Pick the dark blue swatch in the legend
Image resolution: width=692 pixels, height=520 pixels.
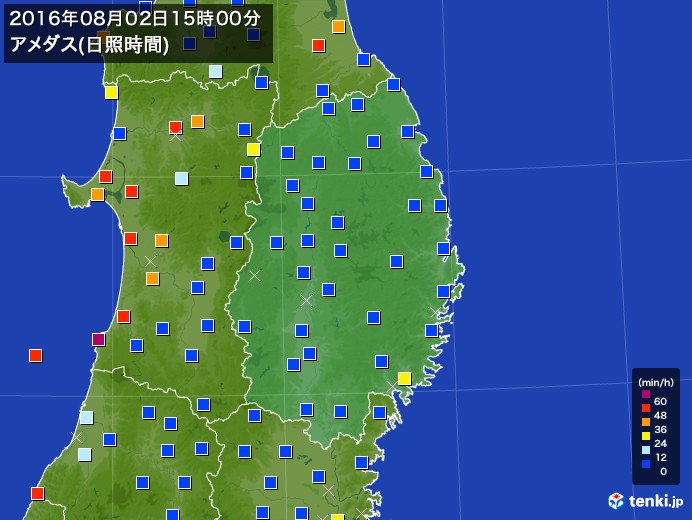point(646,464)
